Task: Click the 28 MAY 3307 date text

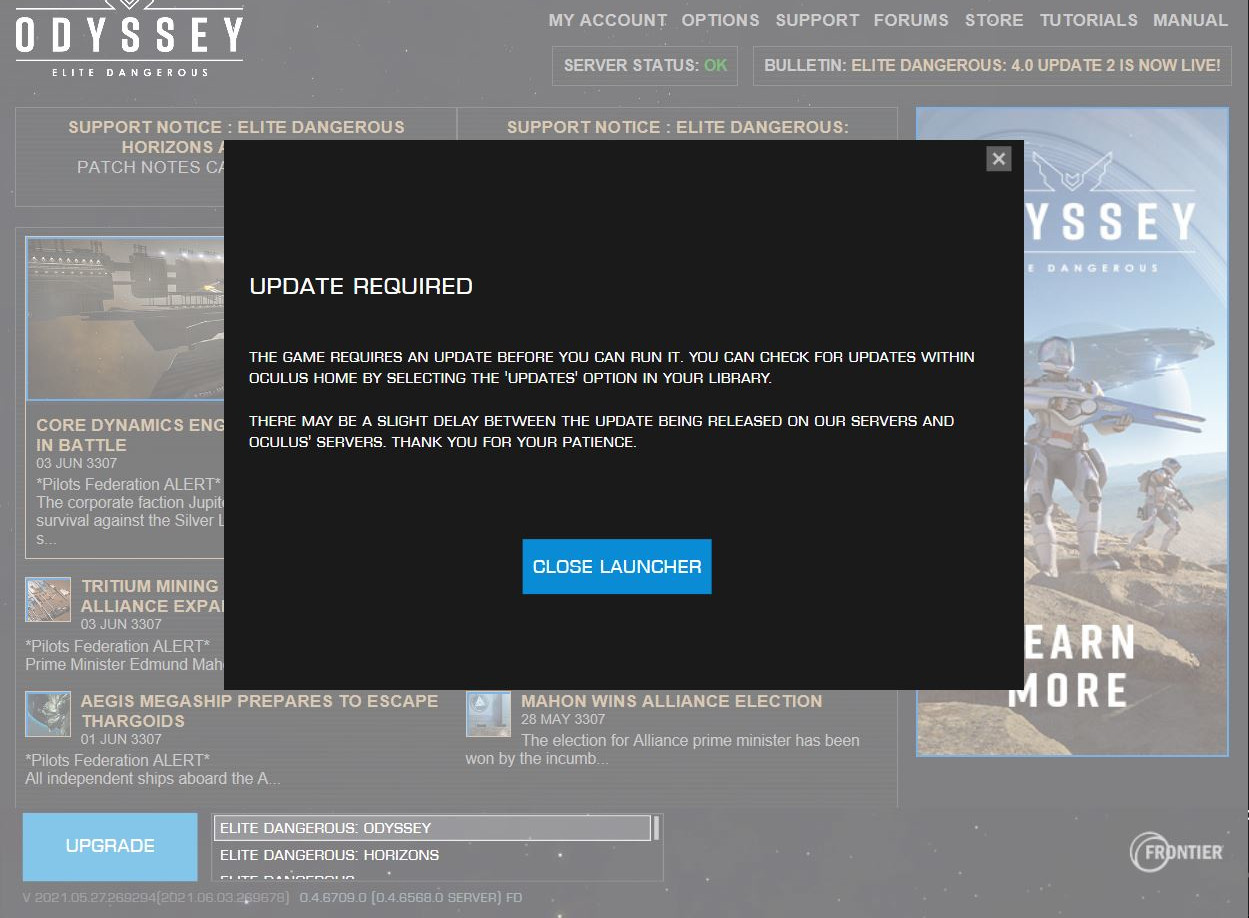Action: tap(563, 719)
